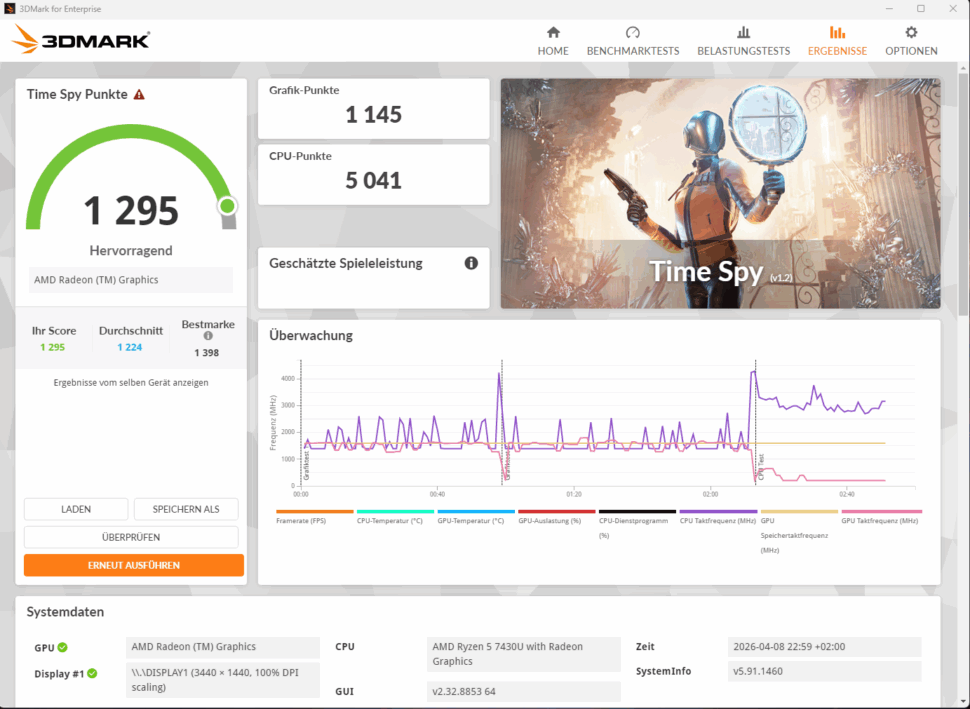Maximize the 3DMark window
Viewport: 970px width, 709px height.
[x=921, y=9]
